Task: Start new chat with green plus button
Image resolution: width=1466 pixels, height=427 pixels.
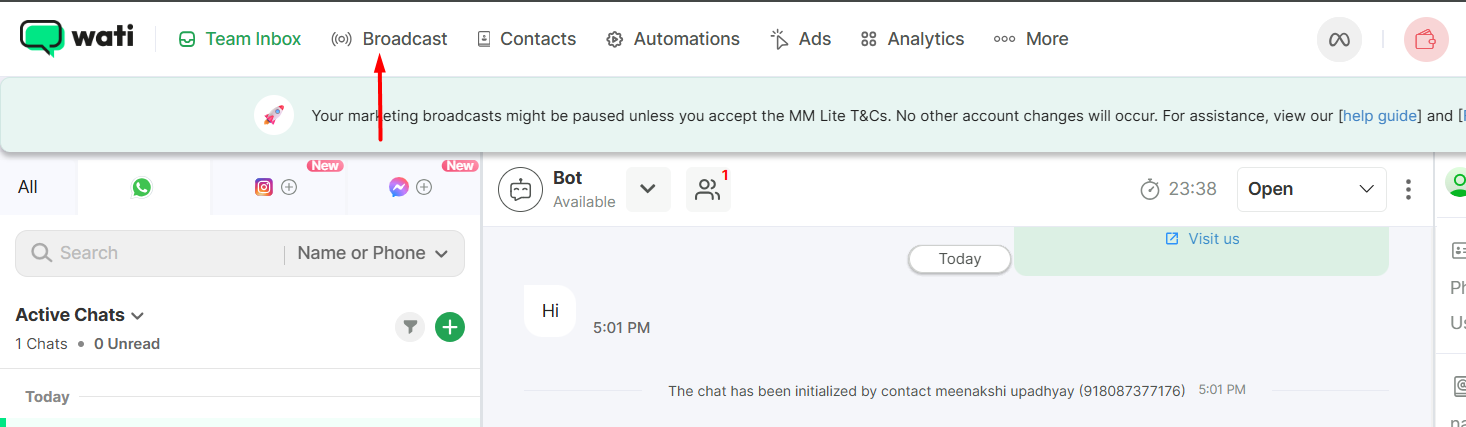Action: click(x=450, y=327)
